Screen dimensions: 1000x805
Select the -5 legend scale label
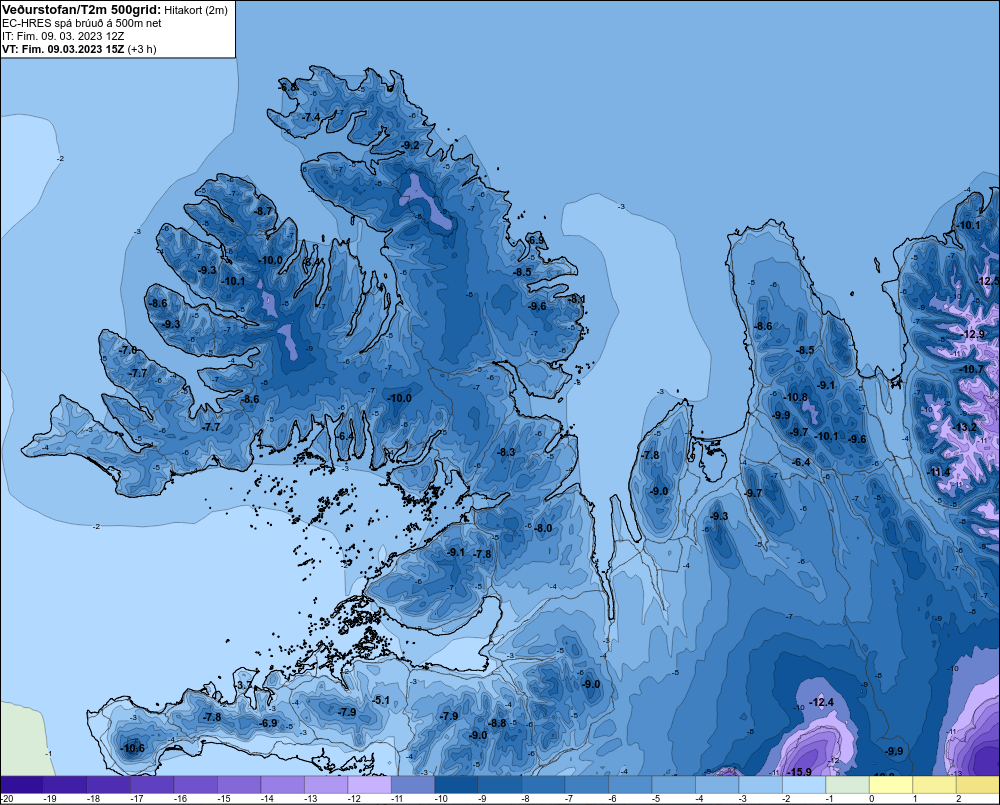[656, 799]
